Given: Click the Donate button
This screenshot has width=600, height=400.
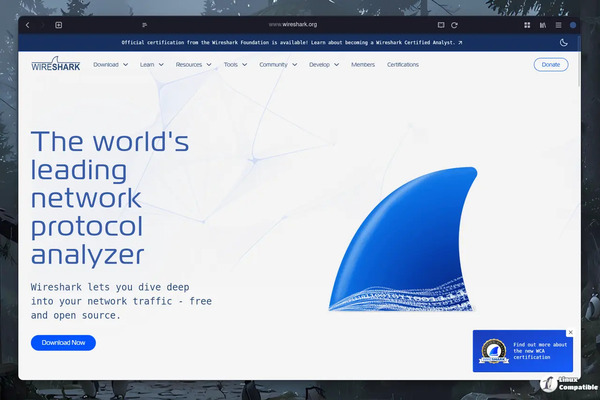Looking at the screenshot, I should pyautogui.click(x=550, y=65).
